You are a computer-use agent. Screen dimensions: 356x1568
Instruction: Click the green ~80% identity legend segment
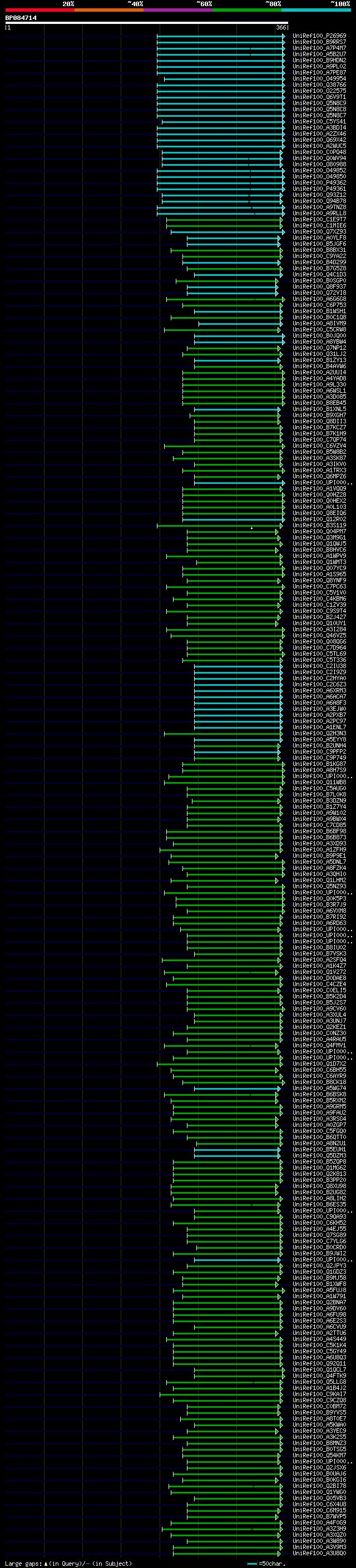(x=247, y=10)
